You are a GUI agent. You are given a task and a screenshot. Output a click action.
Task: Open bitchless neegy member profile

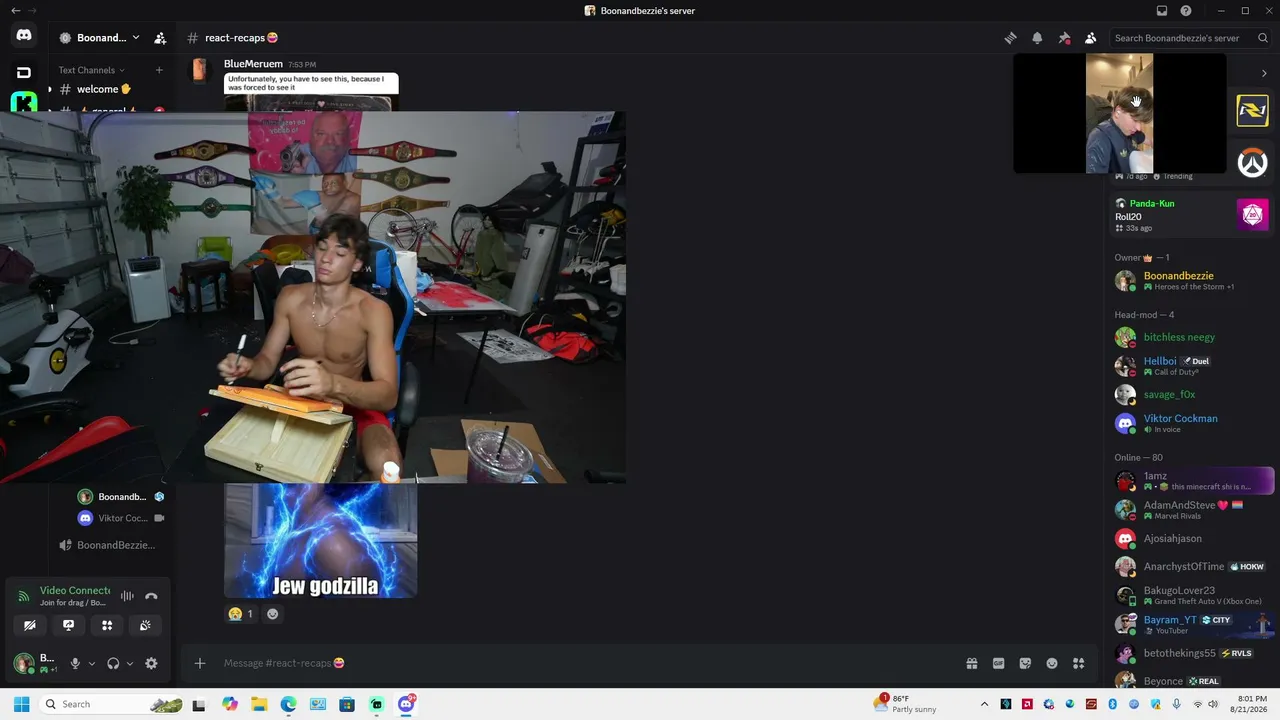tap(1191, 337)
